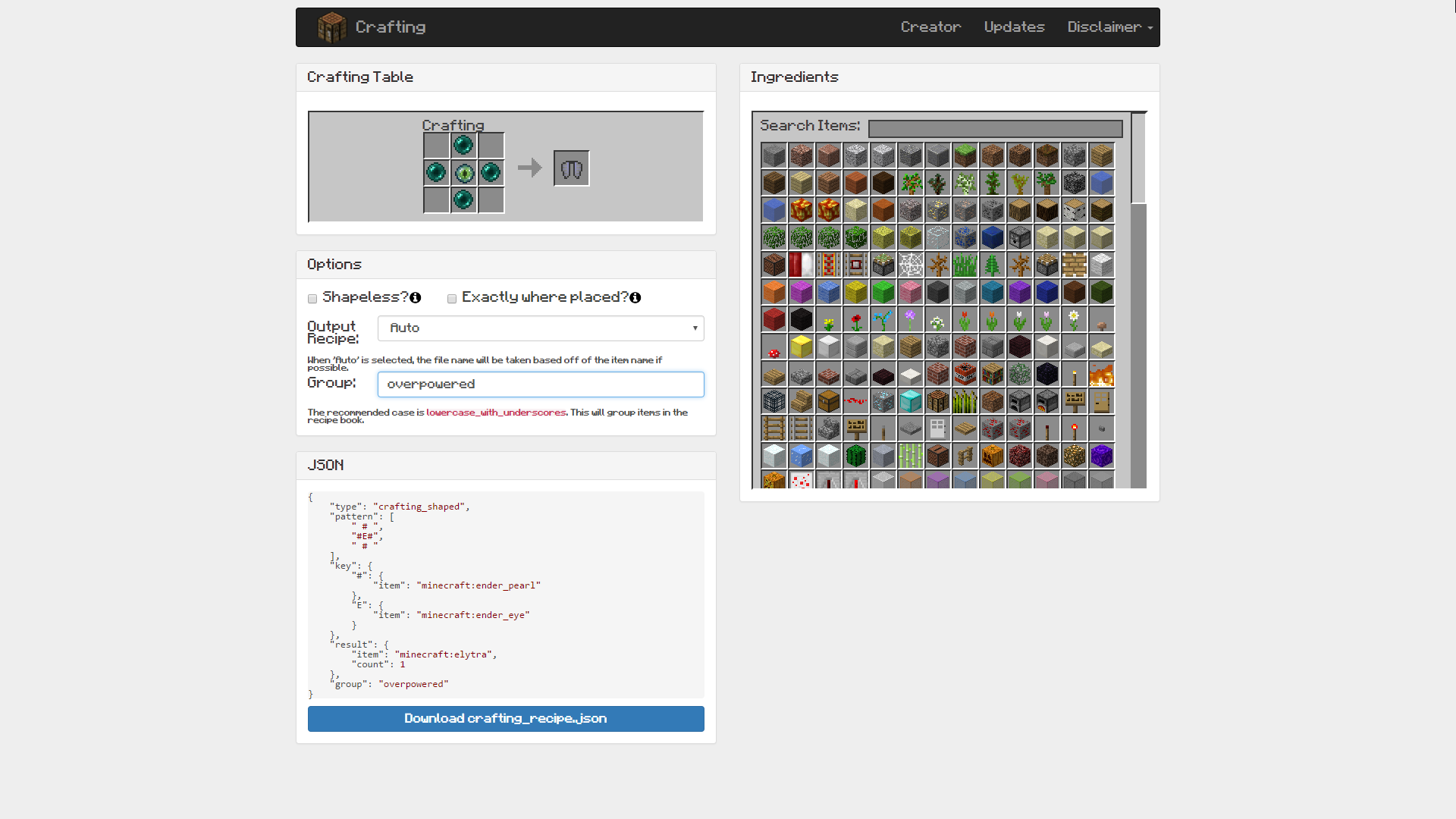Pick the TNT block from ingredients

965,374
